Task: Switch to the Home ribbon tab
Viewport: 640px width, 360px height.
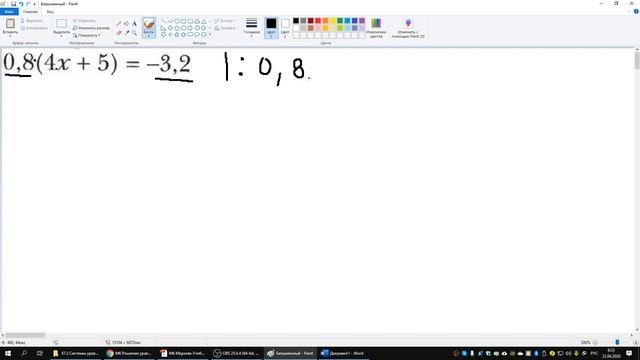Action: click(x=30, y=11)
